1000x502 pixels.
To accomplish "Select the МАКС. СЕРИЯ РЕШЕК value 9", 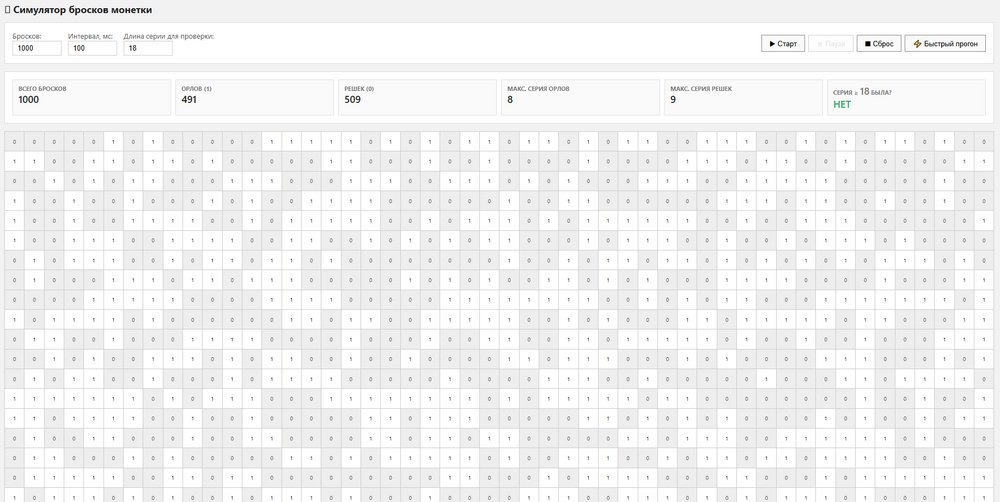I will click(673, 100).
